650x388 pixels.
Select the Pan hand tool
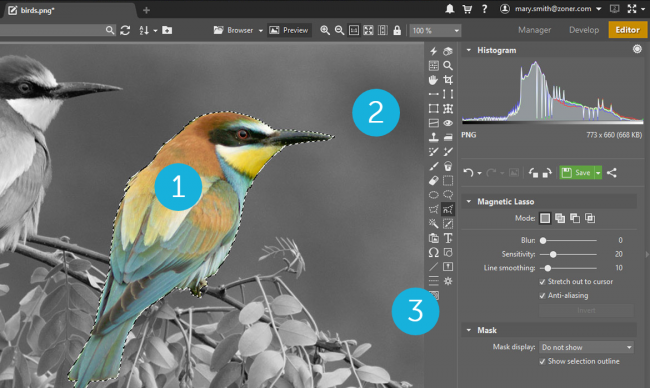[433, 80]
